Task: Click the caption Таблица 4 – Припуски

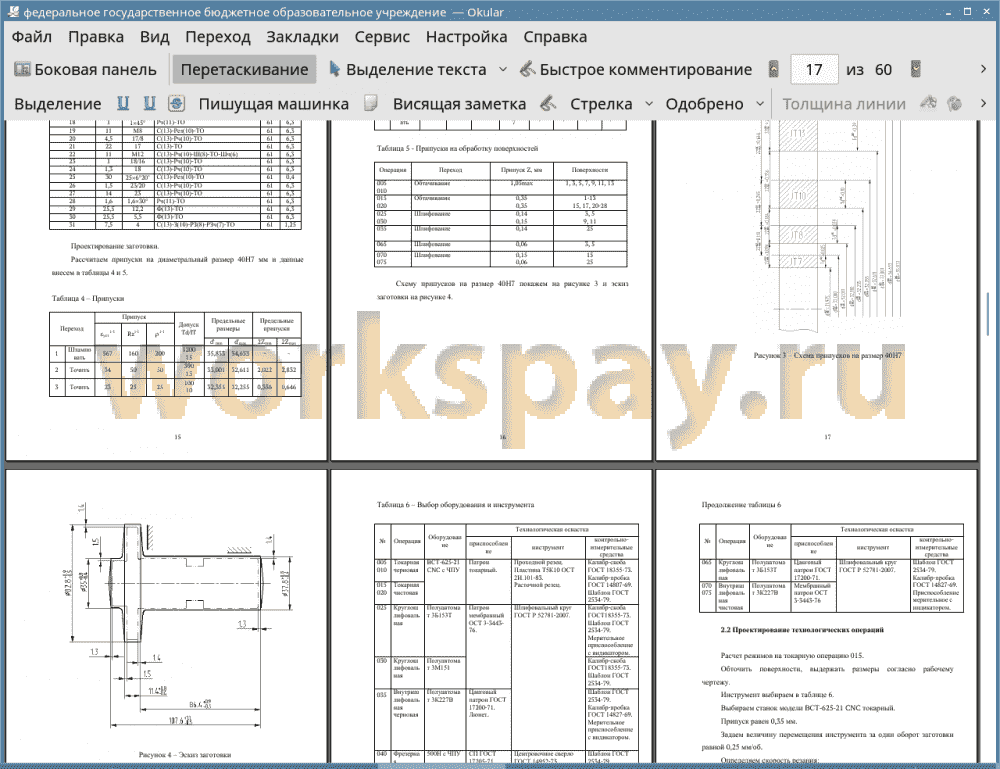Action: (x=88, y=298)
